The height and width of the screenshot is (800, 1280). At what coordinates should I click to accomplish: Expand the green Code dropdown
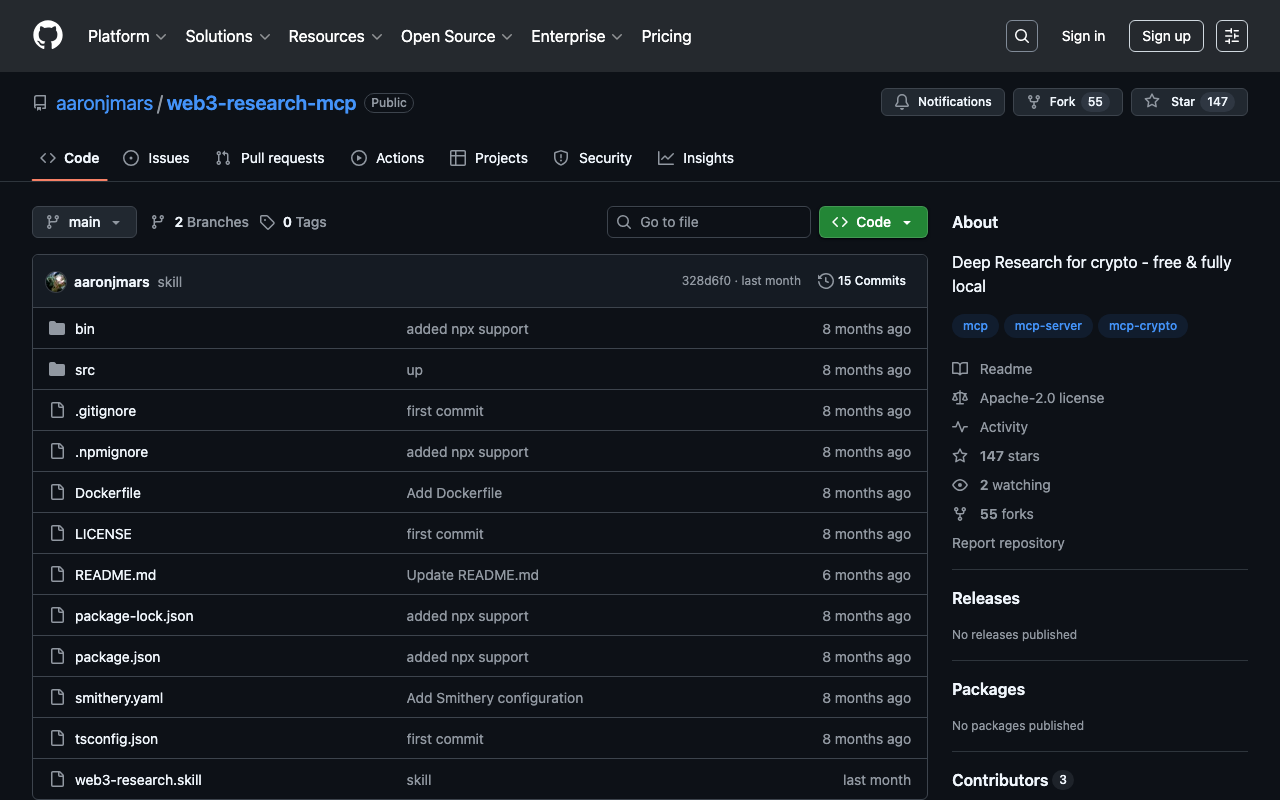872,222
